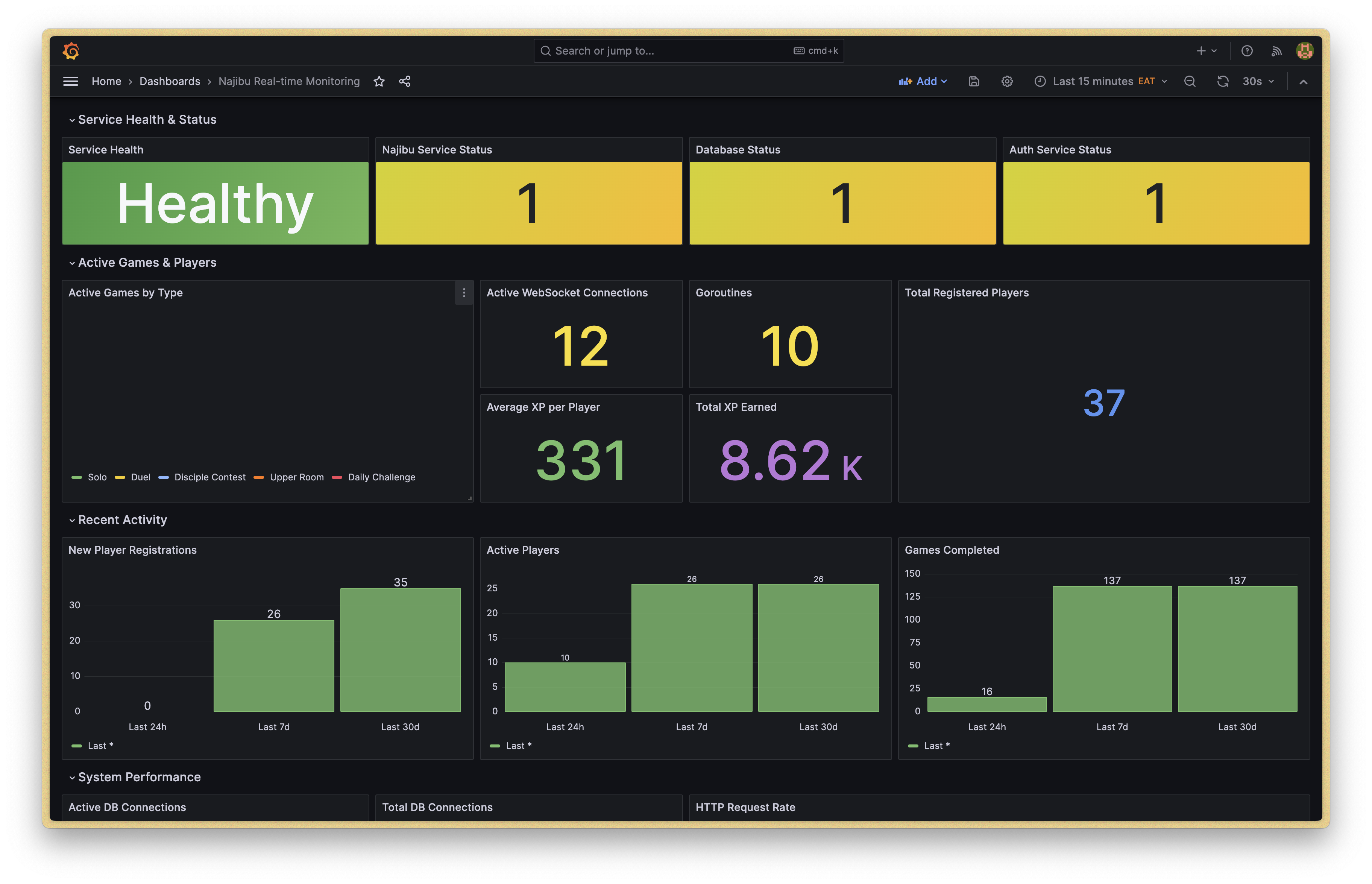Click the share dashboard icon
This screenshot has height=884, width=1372.
tap(405, 82)
